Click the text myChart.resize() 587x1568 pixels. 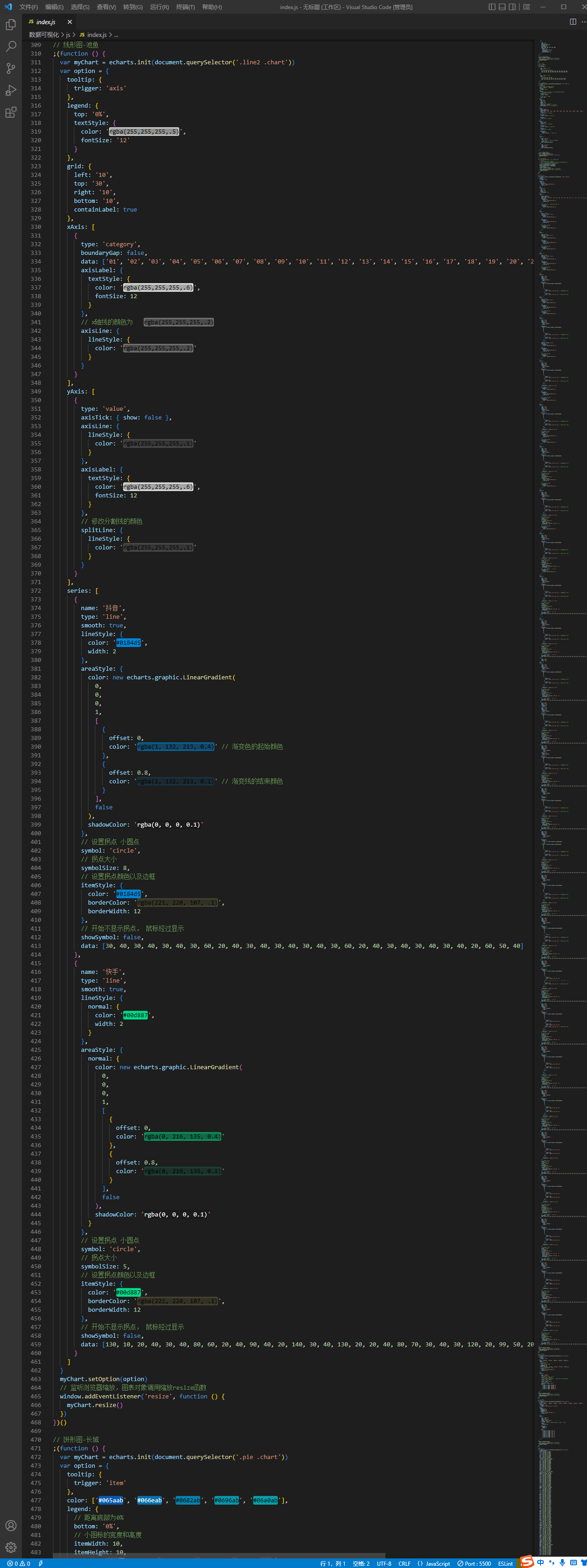point(94,1405)
